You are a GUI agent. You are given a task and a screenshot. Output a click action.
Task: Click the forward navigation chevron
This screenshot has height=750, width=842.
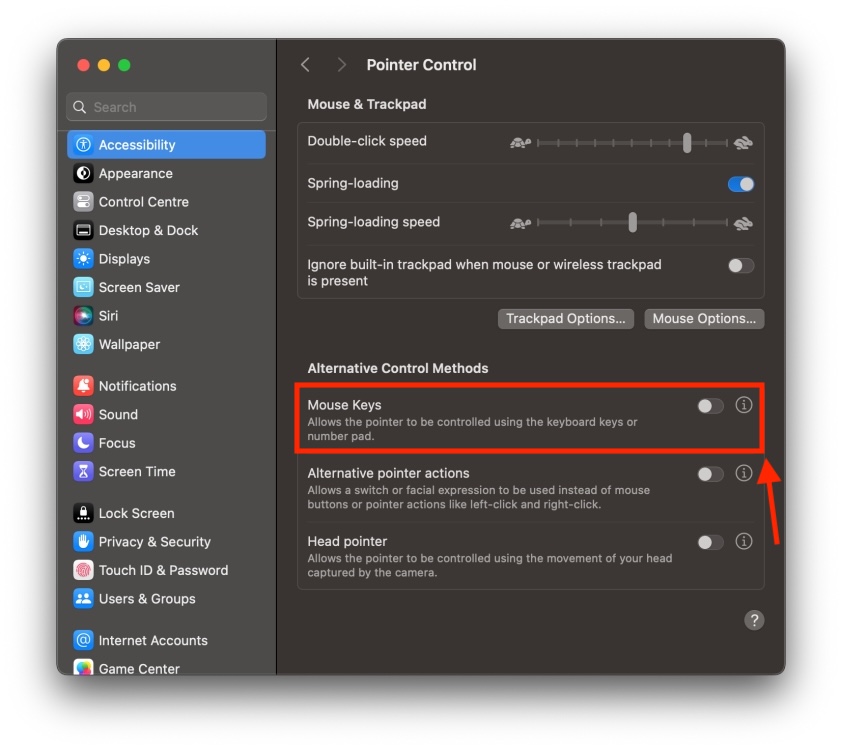(340, 63)
